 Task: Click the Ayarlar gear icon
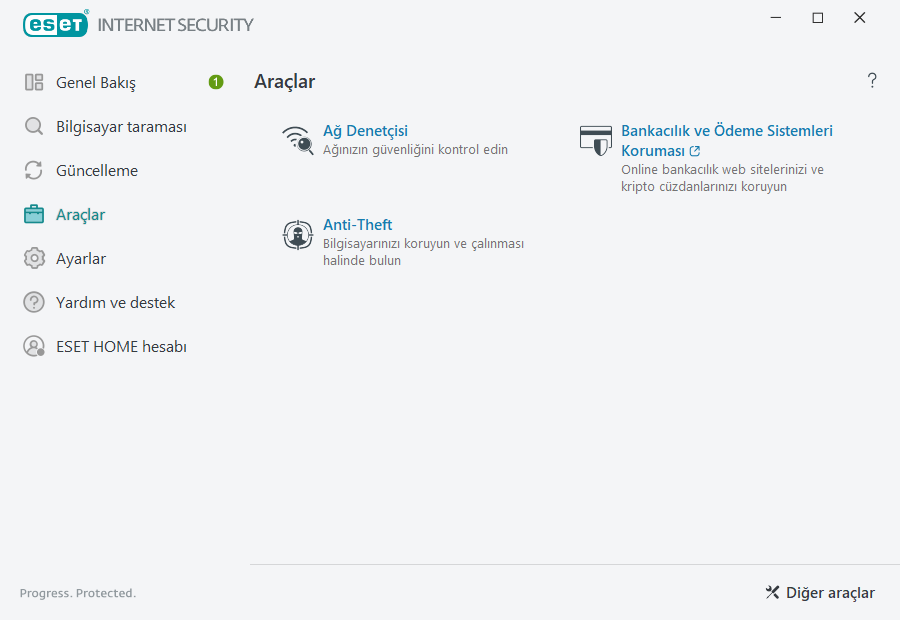[x=33, y=258]
